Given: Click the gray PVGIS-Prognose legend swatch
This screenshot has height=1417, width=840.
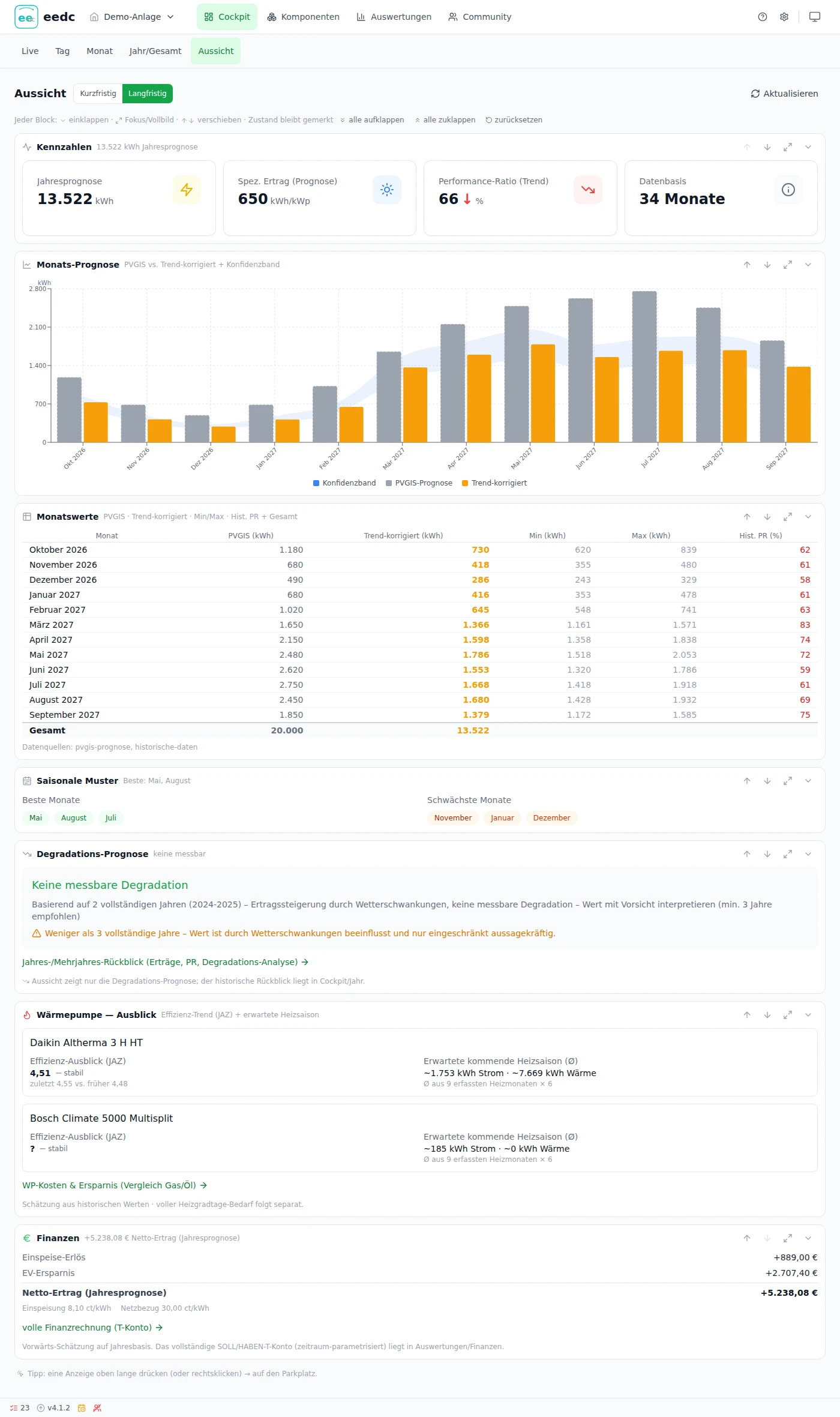Looking at the screenshot, I should click(389, 483).
